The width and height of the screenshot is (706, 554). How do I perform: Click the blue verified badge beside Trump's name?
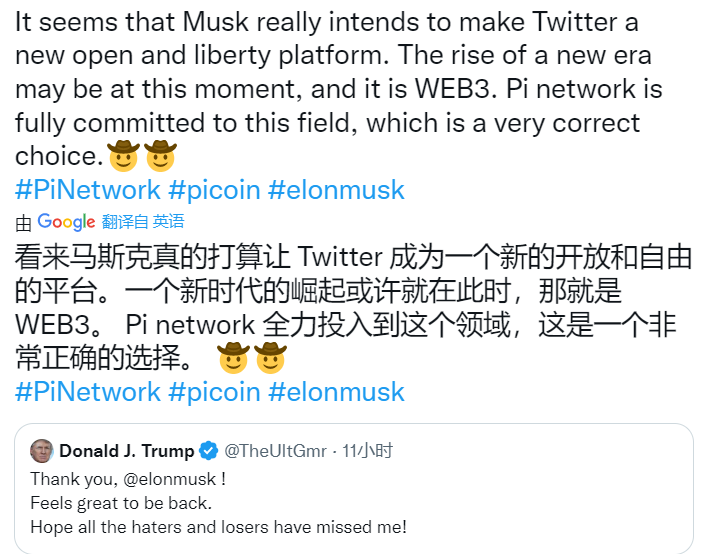point(208,451)
